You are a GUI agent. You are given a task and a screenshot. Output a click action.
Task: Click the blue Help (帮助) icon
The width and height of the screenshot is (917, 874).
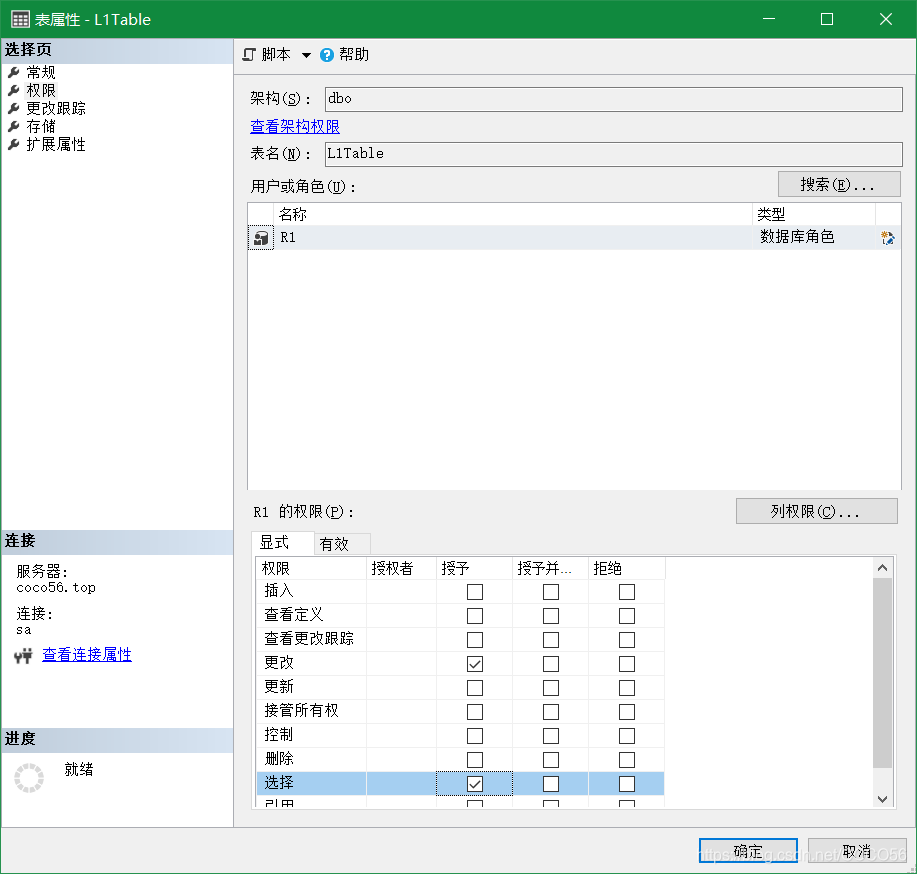[326, 55]
